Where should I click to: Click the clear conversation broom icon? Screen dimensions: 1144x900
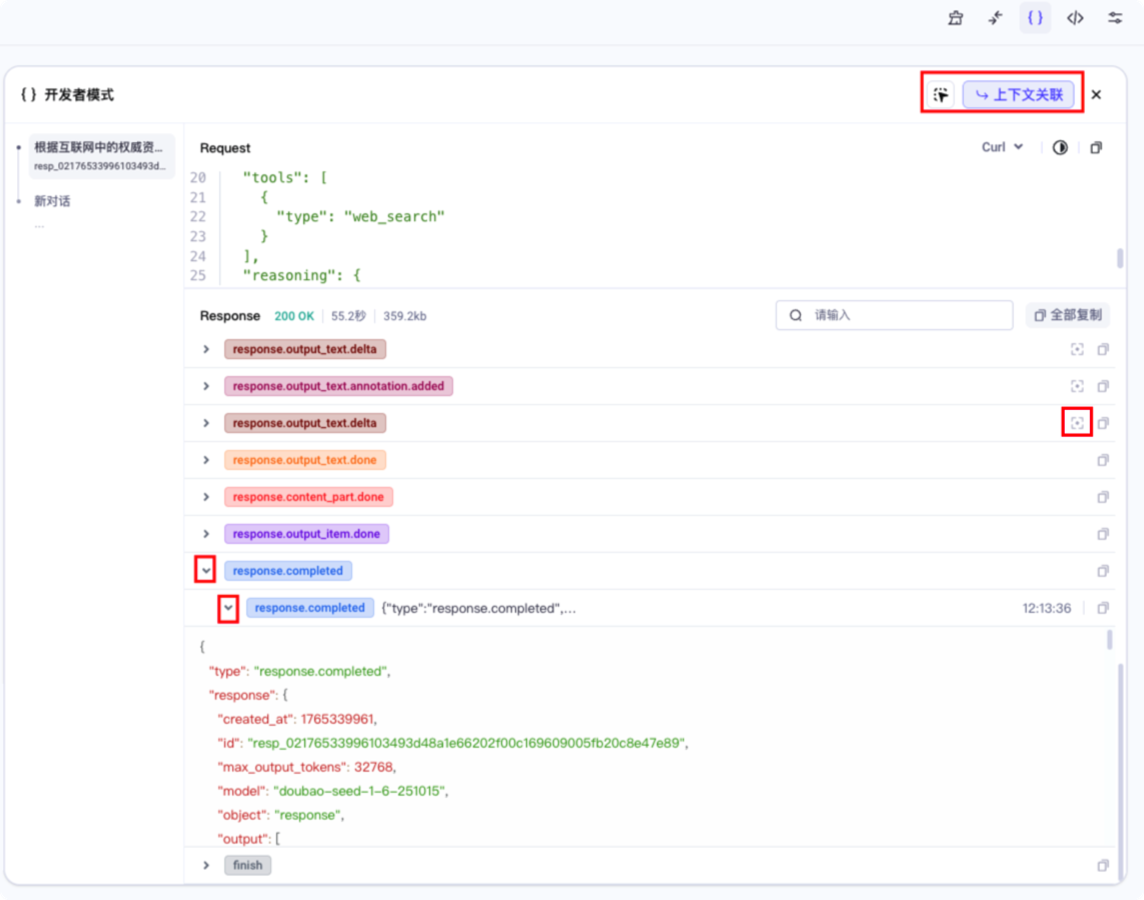955,18
